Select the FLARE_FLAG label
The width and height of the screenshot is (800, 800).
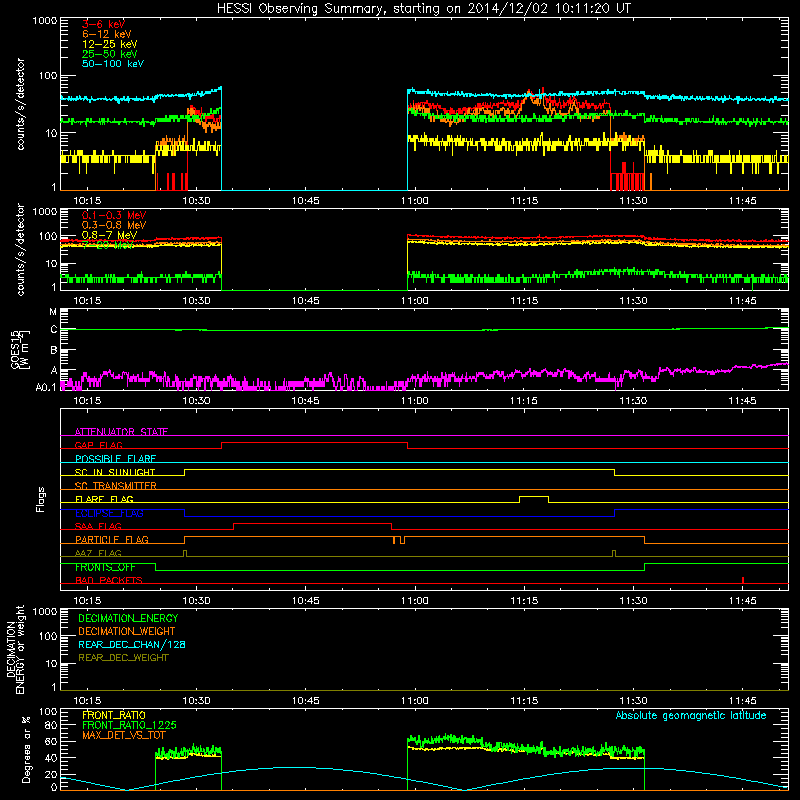pyautogui.click(x=104, y=499)
